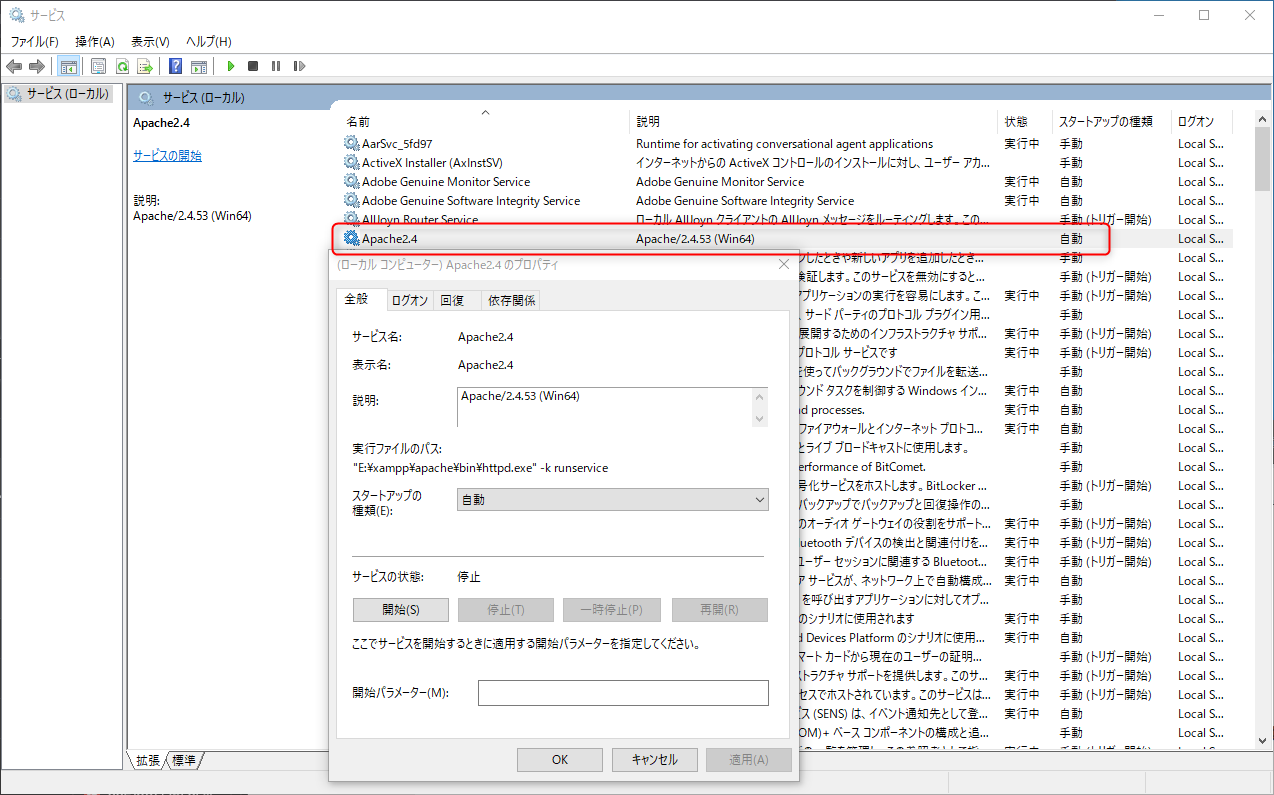1274x795 pixels.
Task: Sort by the スタートアップの種類 column header
Action: coord(1112,121)
